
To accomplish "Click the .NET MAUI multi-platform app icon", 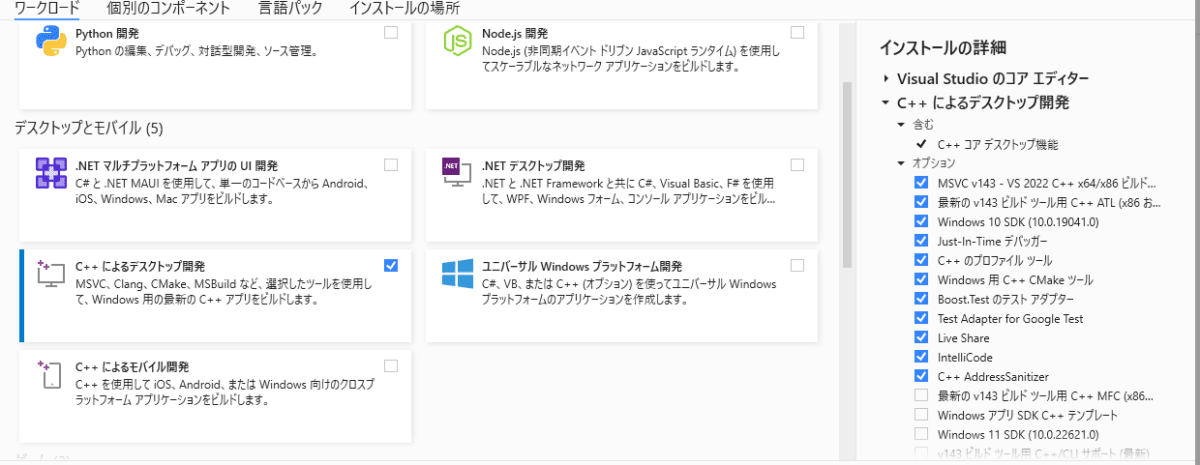I will pyautogui.click(x=51, y=174).
